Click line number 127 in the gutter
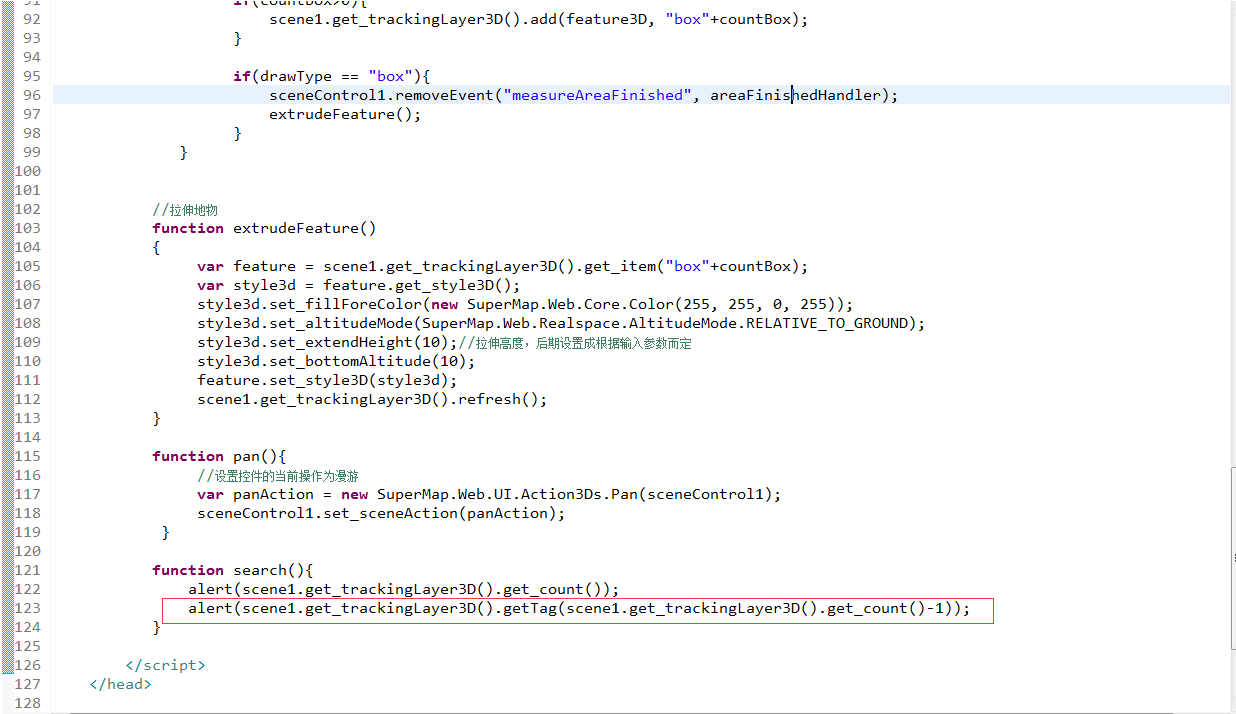The width and height of the screenshot is (1236, 714). 28,684
